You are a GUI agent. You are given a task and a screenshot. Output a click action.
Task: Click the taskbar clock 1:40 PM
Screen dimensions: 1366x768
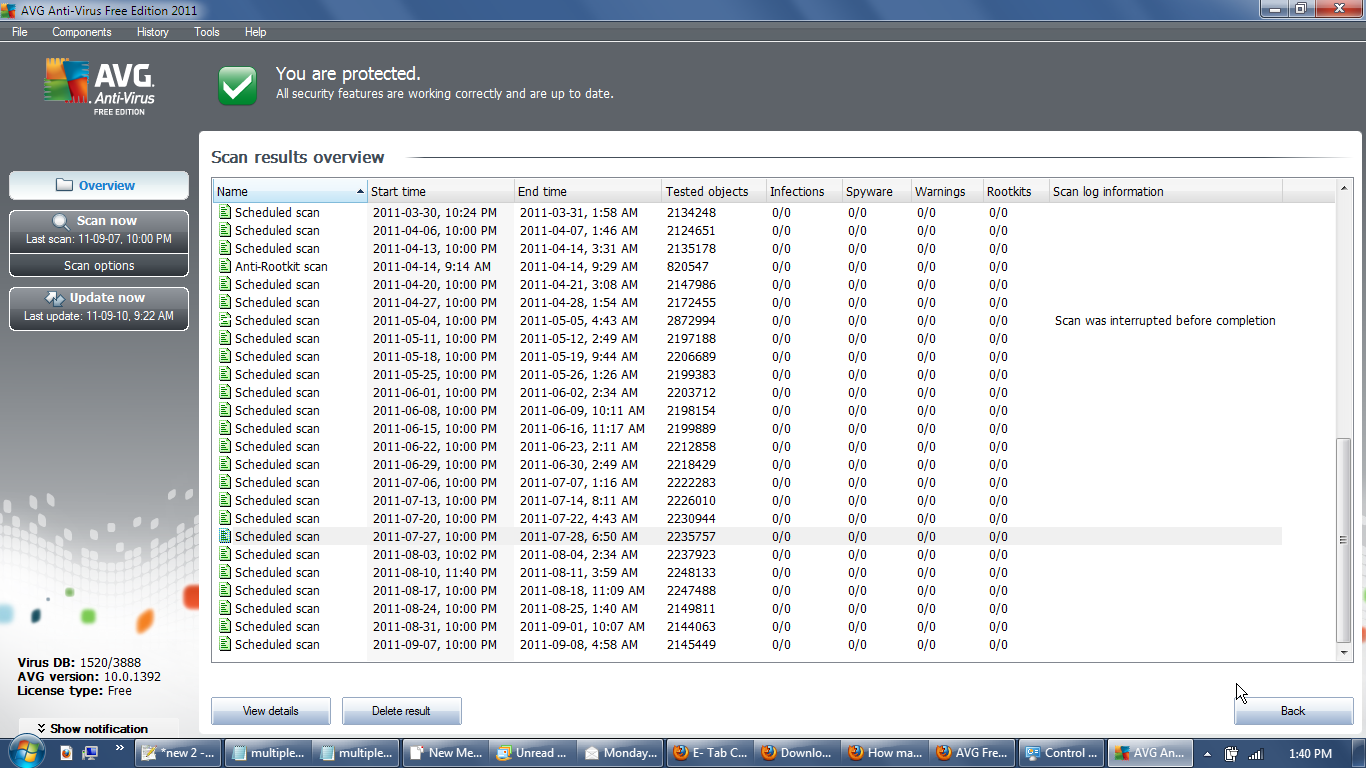[1310, 753]
